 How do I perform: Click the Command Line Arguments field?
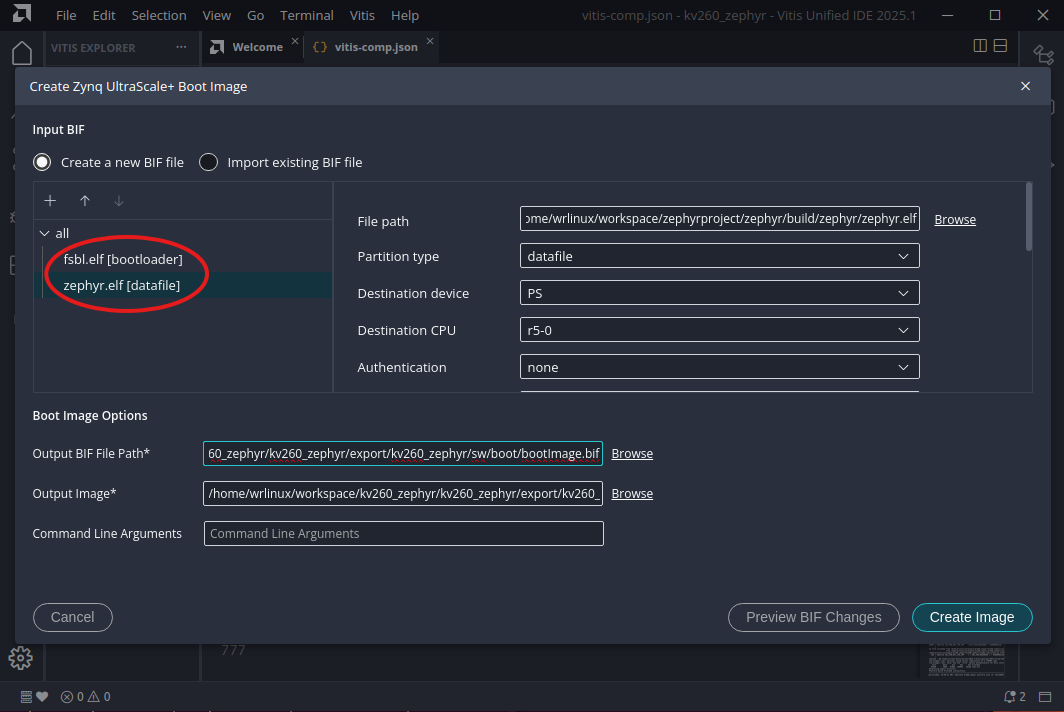click(x=403, y=533)
